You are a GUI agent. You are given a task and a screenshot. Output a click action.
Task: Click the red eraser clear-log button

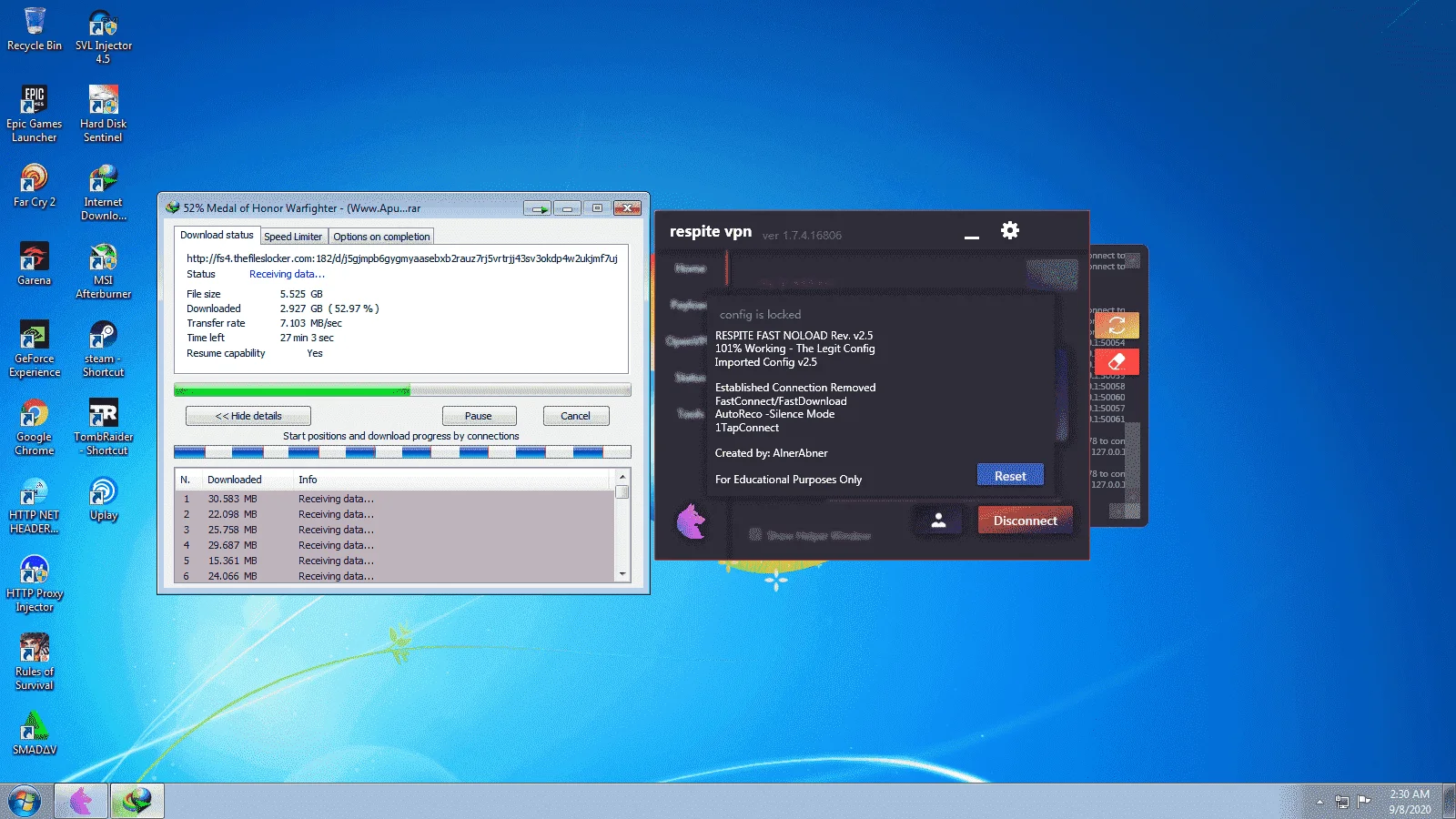[1117, 361]
